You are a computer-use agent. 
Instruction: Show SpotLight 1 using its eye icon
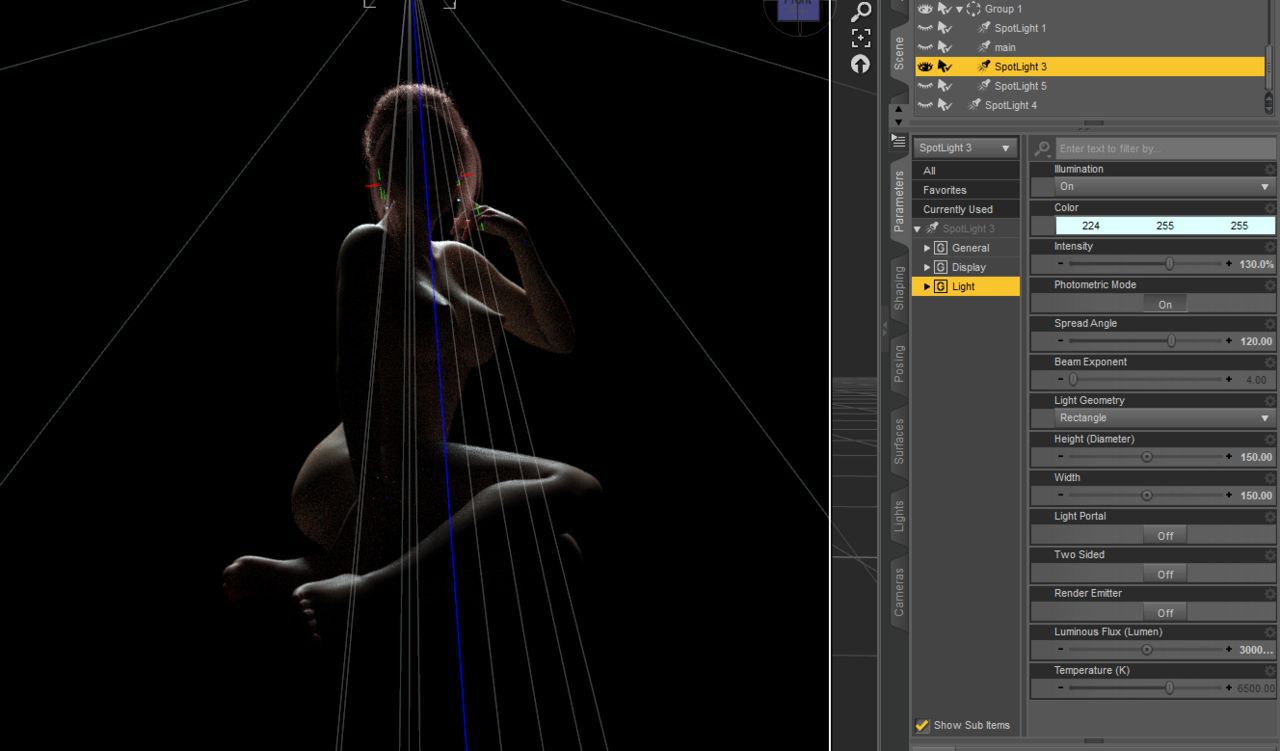click(925, 28)
